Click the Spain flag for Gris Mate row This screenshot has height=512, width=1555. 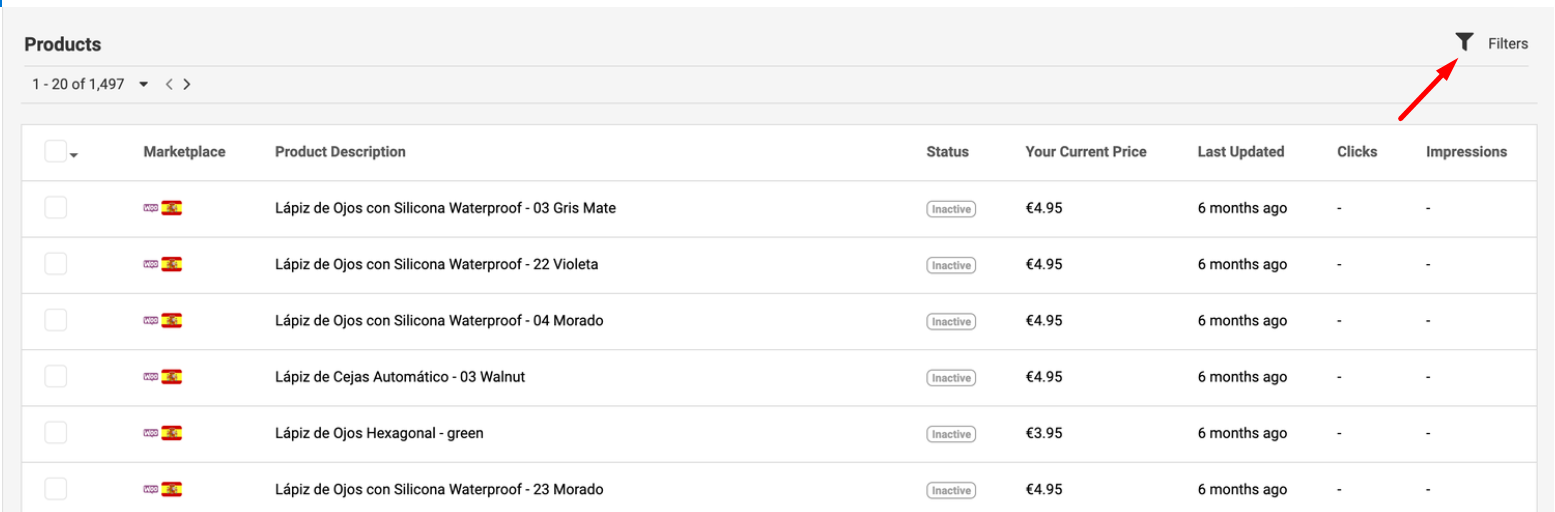(x=172, y=208)
